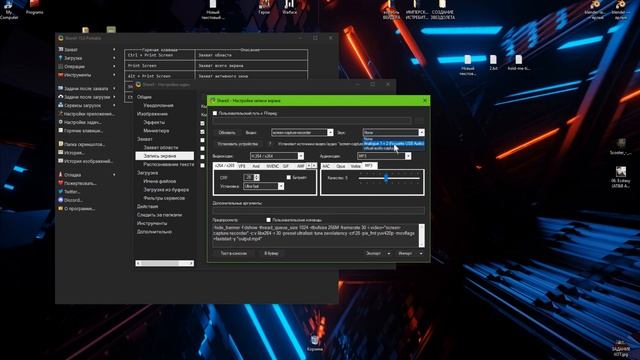The height and width of the screenshot is (360, 640).
Task: Enable Пользовательские команды checkbox
Action: [268, 220]
